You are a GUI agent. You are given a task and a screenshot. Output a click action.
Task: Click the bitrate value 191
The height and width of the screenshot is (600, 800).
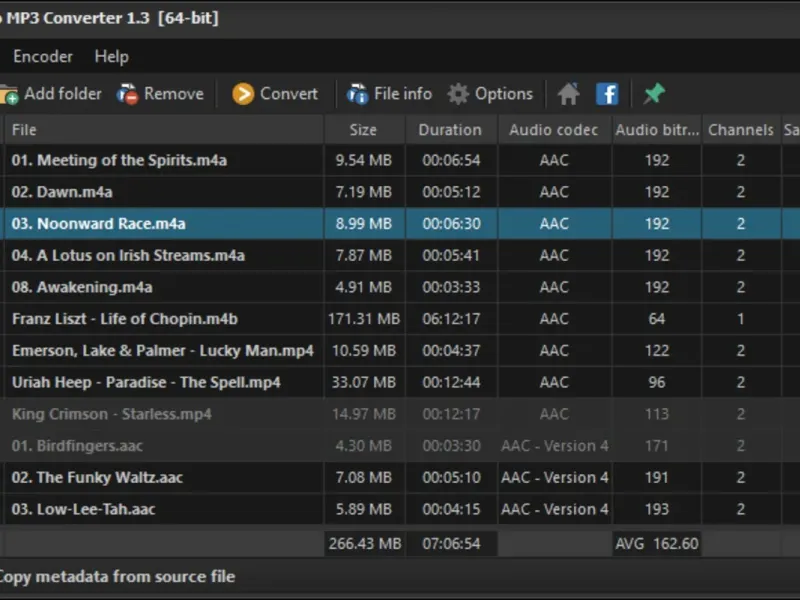(x=657, y=477)
